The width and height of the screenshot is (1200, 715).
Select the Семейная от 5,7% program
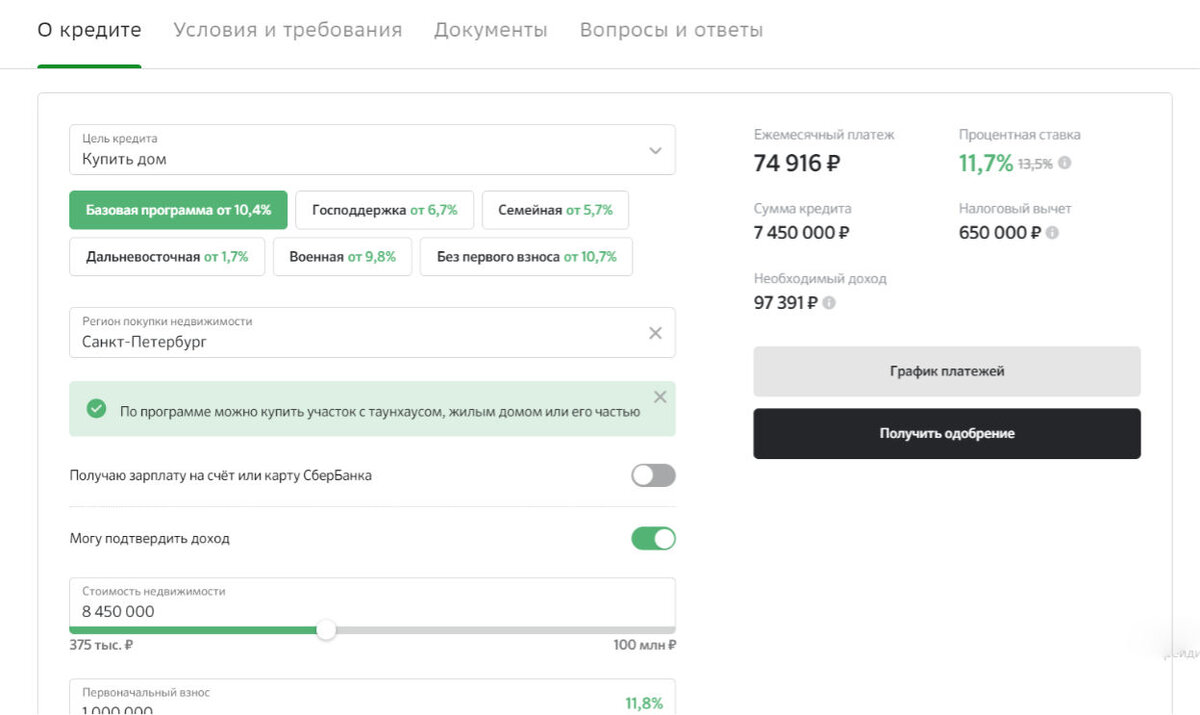(556, 210)
